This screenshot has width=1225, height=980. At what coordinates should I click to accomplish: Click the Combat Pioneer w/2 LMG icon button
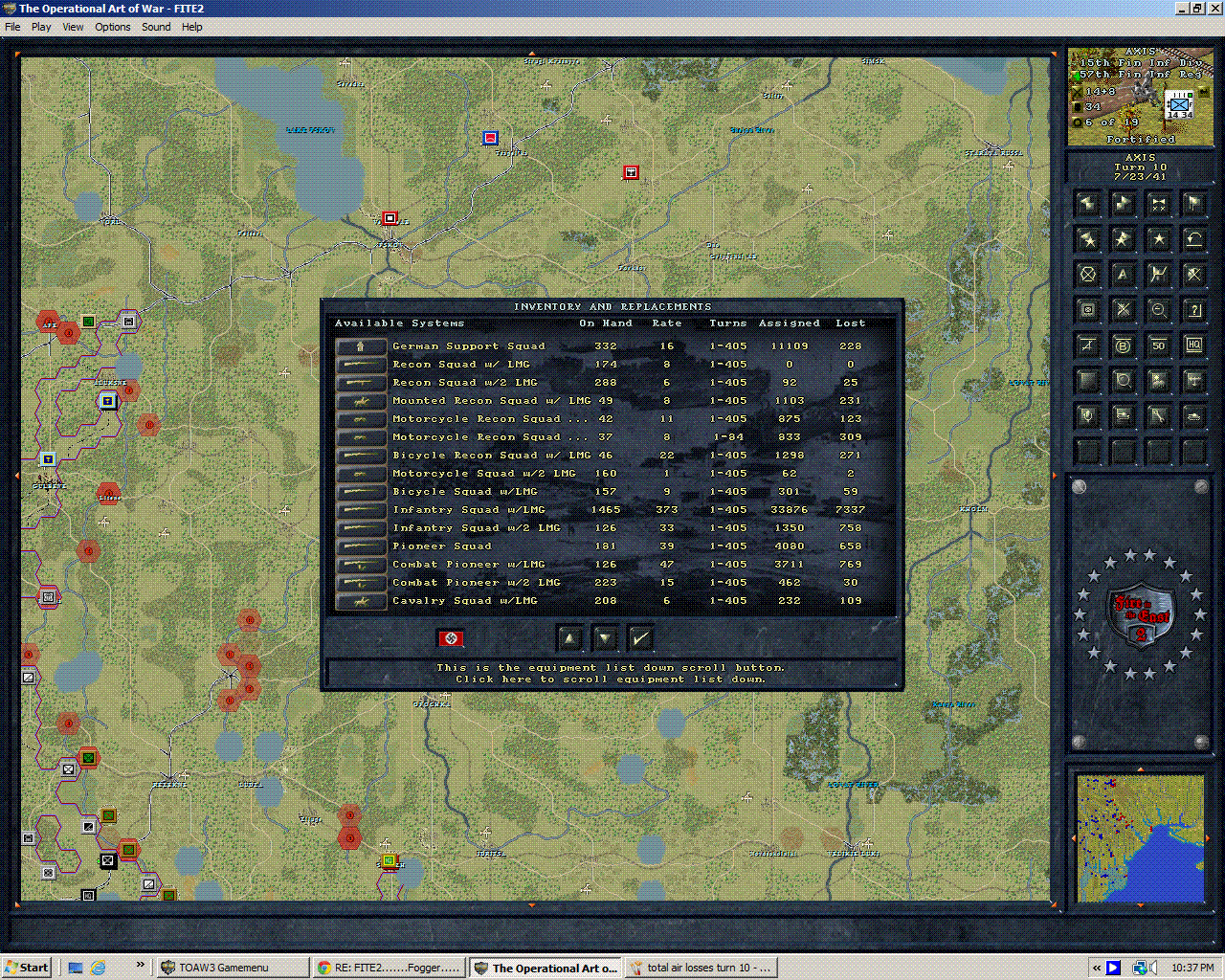(x=361, y=583)
